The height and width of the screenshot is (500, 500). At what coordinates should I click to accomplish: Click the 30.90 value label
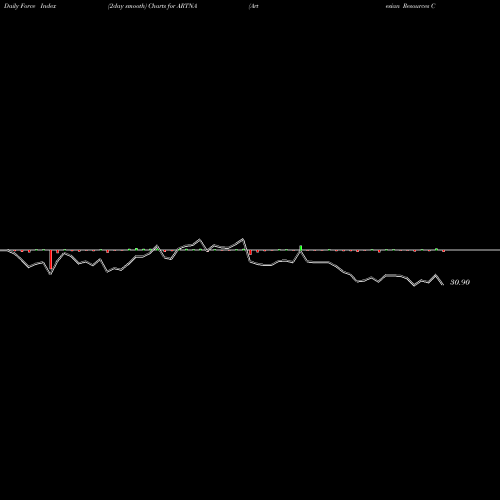coord(460,282)
